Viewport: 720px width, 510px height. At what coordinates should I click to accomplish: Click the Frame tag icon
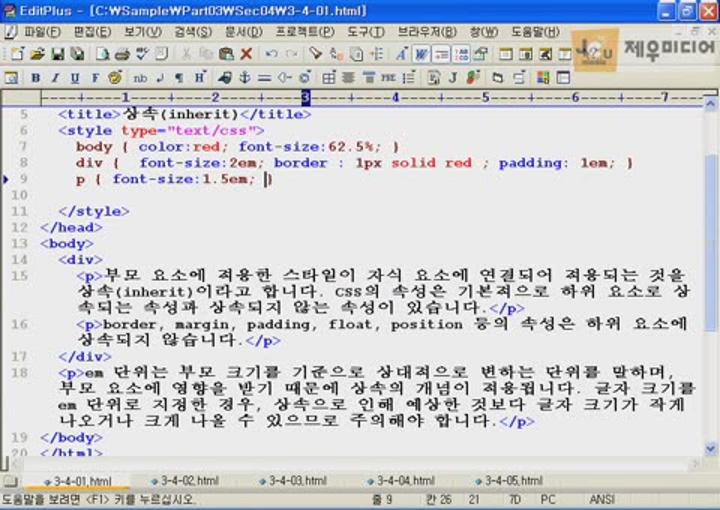tap(563, 78)
